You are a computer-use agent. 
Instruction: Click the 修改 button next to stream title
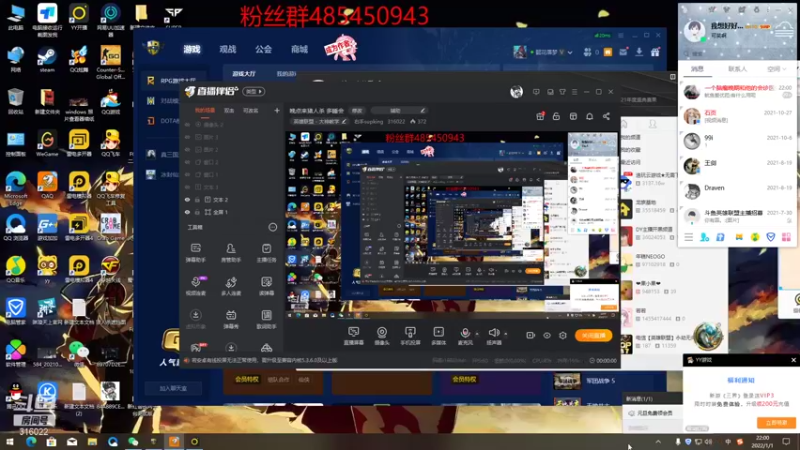[x=357, y=110]
